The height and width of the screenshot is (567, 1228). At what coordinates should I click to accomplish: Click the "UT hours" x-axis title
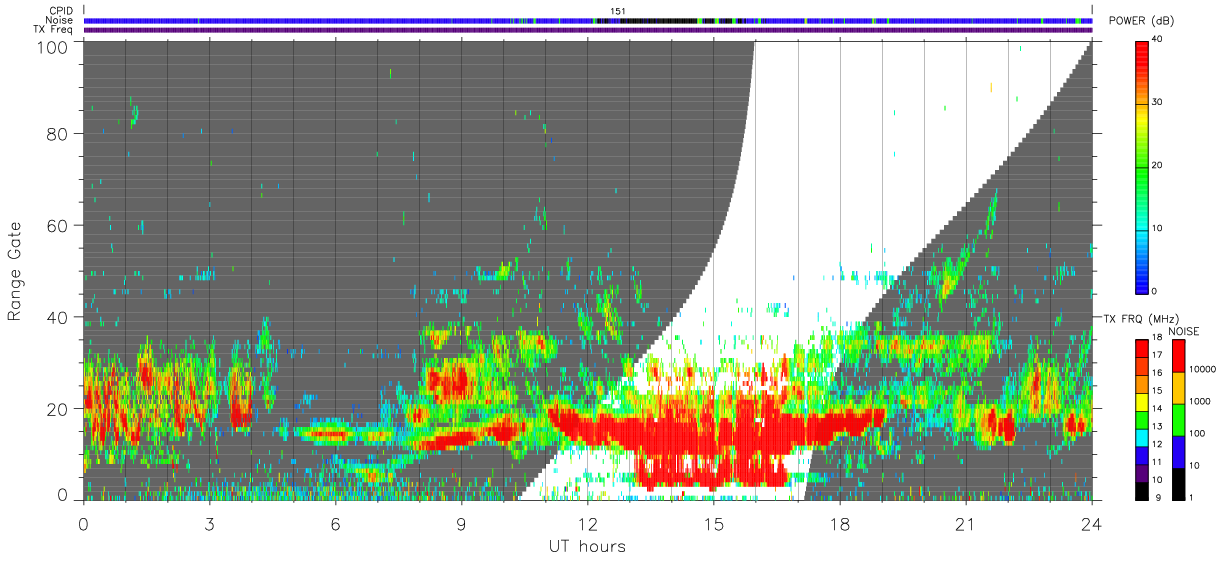point(587,546)
